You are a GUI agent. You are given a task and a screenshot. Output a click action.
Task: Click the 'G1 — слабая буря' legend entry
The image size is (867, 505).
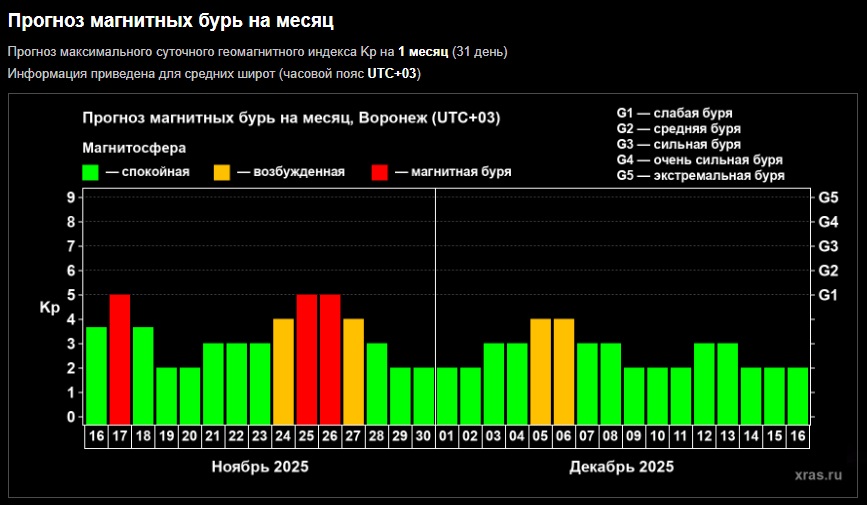tap(675, 113)
